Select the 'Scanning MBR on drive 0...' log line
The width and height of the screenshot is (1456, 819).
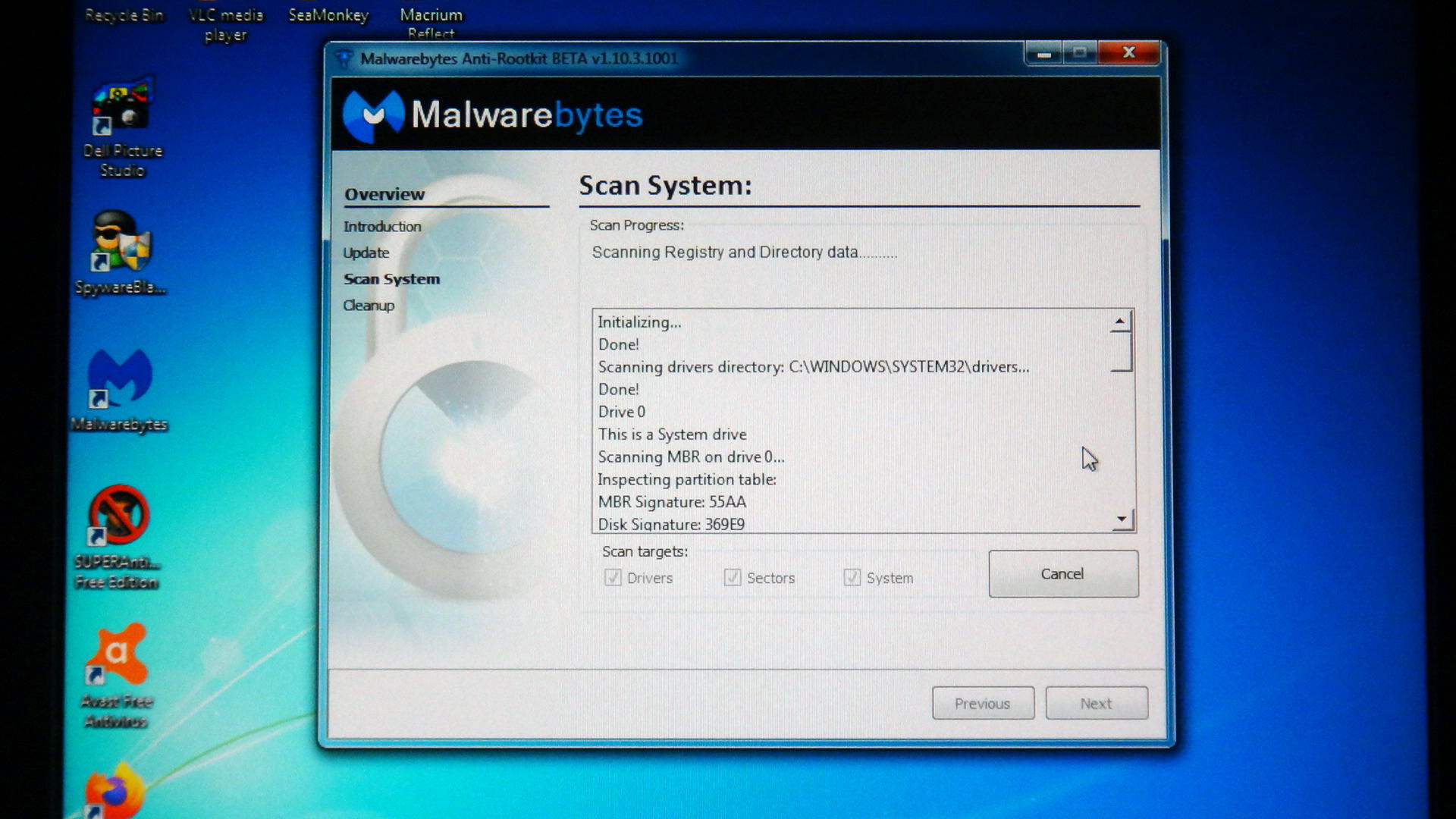point(691,457)
